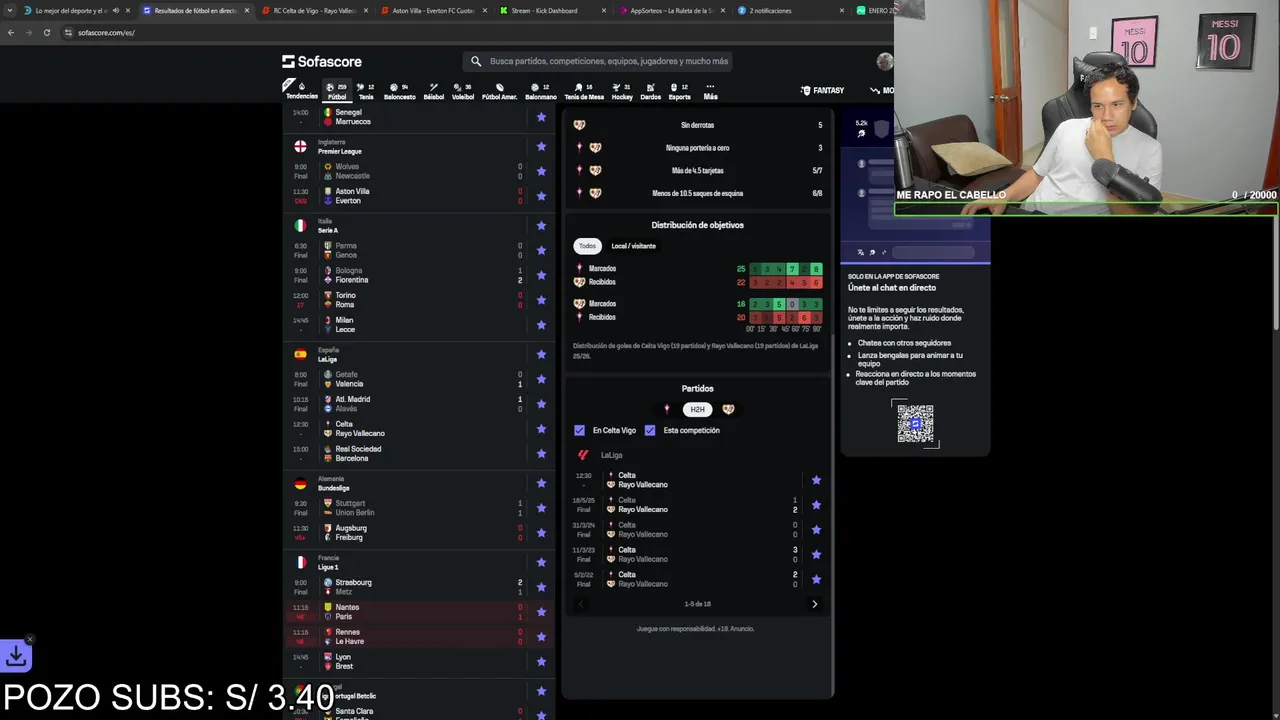
Task: Select the Balonmano sport icon
Action: 540,91
